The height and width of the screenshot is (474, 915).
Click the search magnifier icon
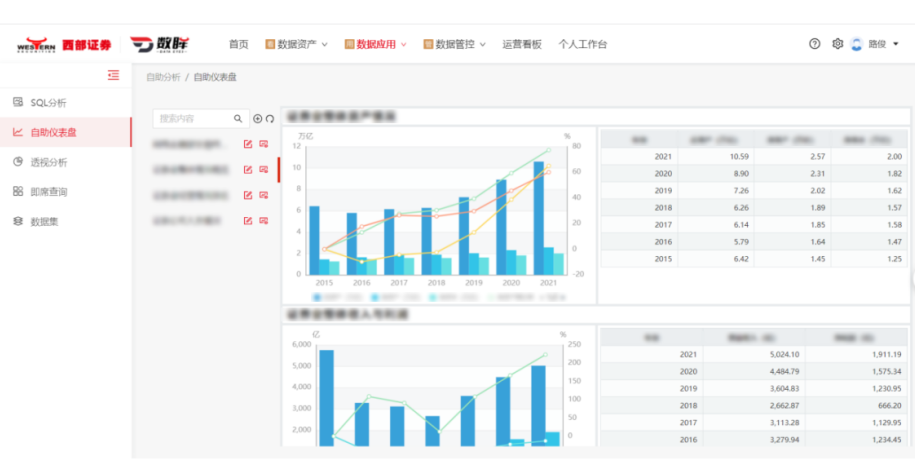pyautogui.click(x=238, y=119)
